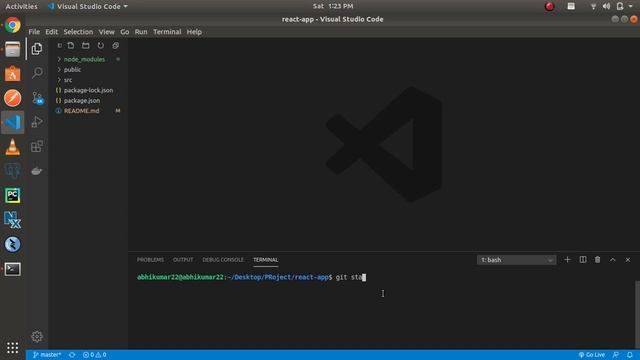Open the Go menu
Screen dimensions: 640x360
pos(124,32)
